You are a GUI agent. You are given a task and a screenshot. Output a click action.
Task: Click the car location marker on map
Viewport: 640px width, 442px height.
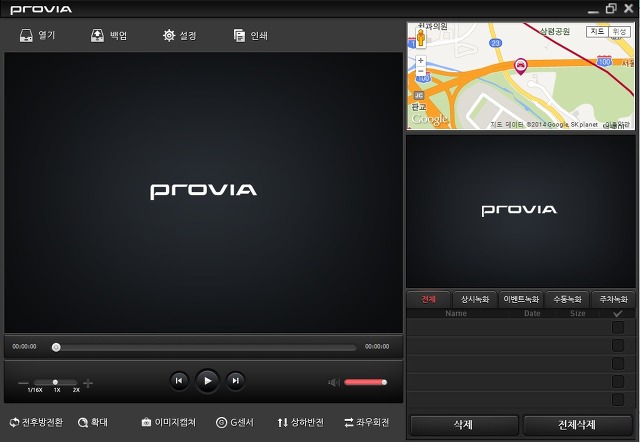coord(520,66)
